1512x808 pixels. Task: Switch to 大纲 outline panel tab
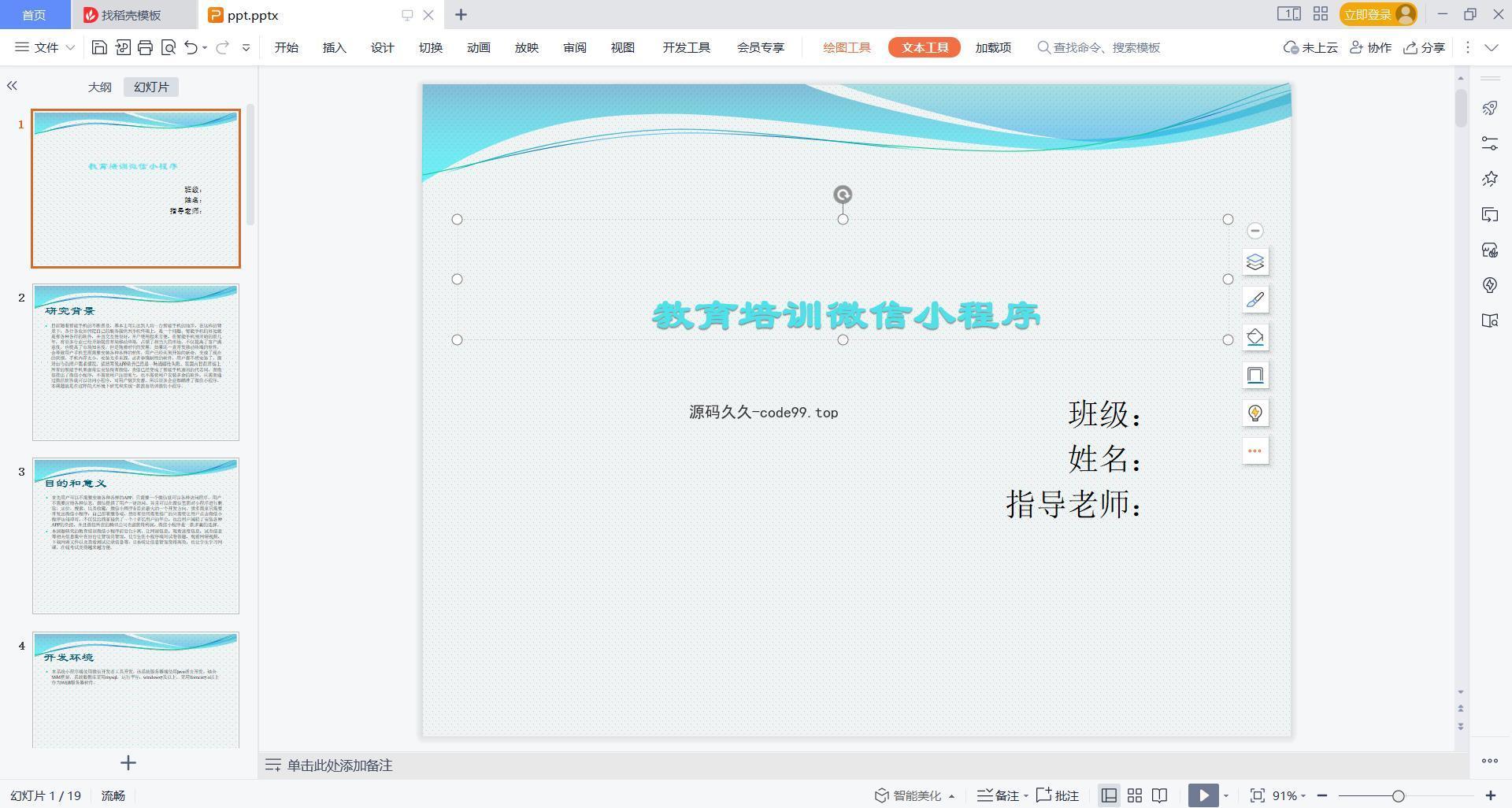tap(99, 87)
